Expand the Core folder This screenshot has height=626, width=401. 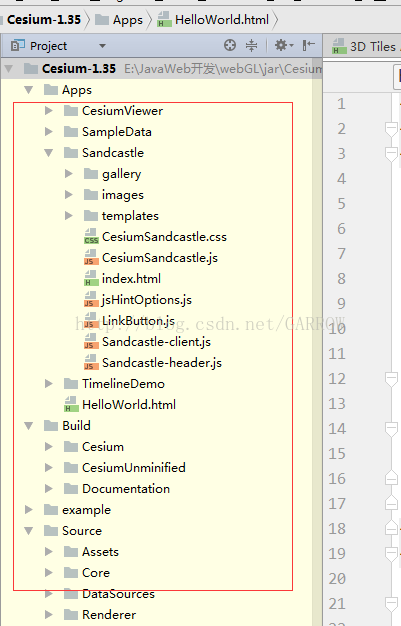click(49, 573)
